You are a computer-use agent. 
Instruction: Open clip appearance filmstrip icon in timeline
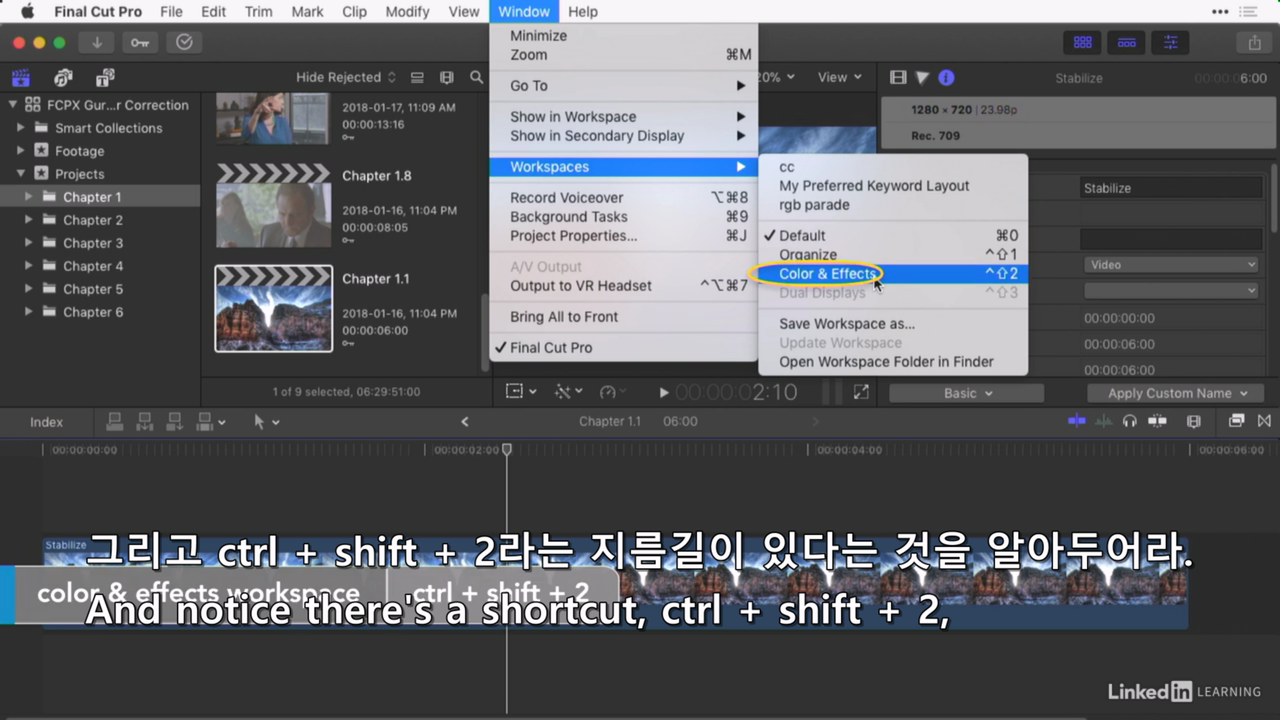pos(1193,421)
